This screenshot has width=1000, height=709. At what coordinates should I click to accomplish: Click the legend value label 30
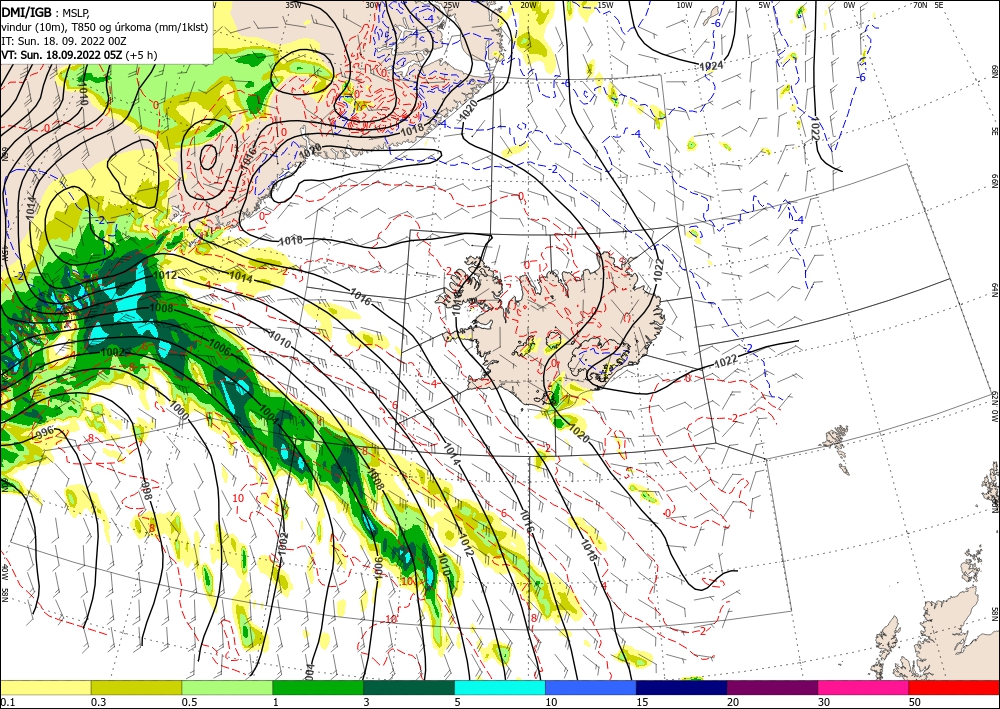click(823, 702)
